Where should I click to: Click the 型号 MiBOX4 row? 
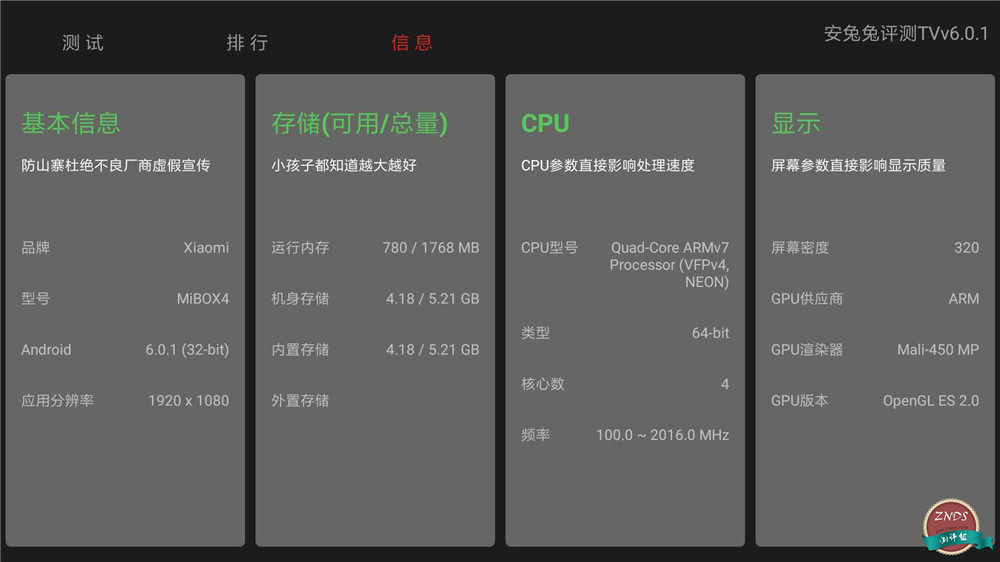pos(125,299)
